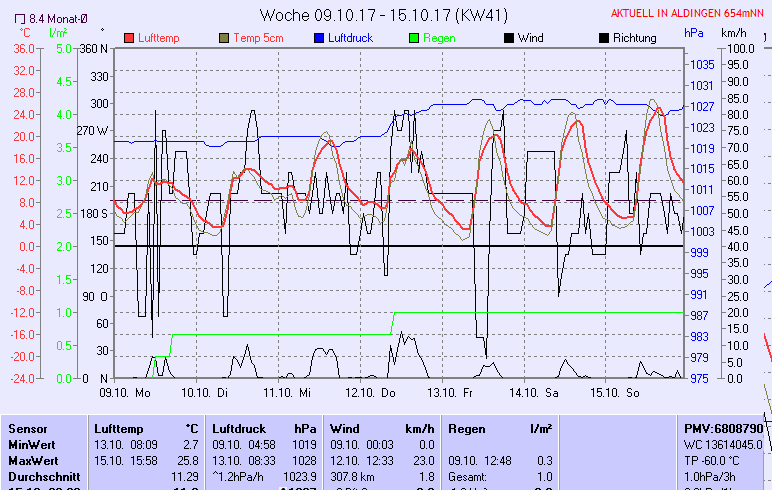Click the red Lufttemp legend swatch
772x490 pixels.
tap(129, 38)
